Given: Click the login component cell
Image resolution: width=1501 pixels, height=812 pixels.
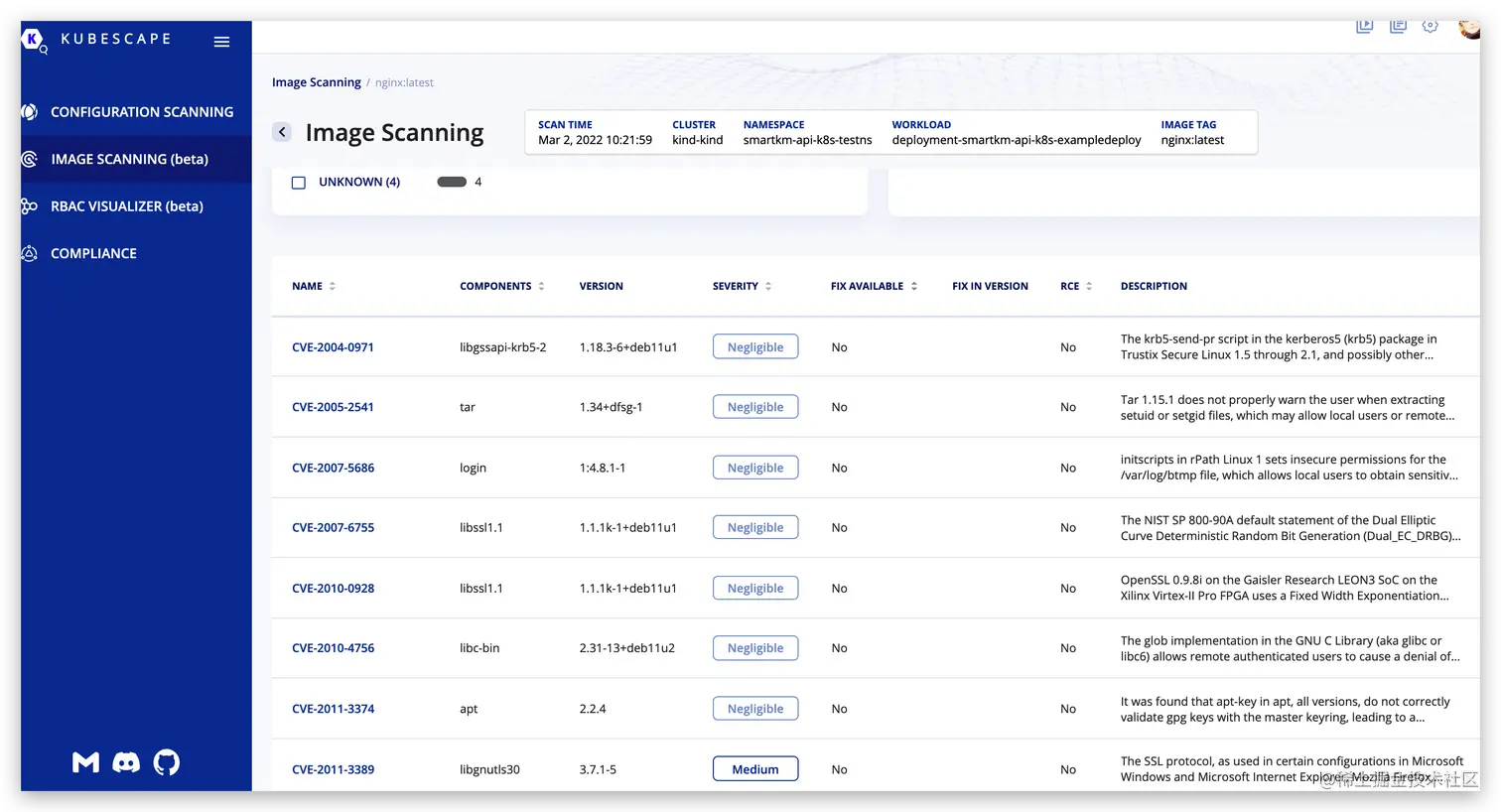Looking at the screenshot, I should [x=473, y=468].
